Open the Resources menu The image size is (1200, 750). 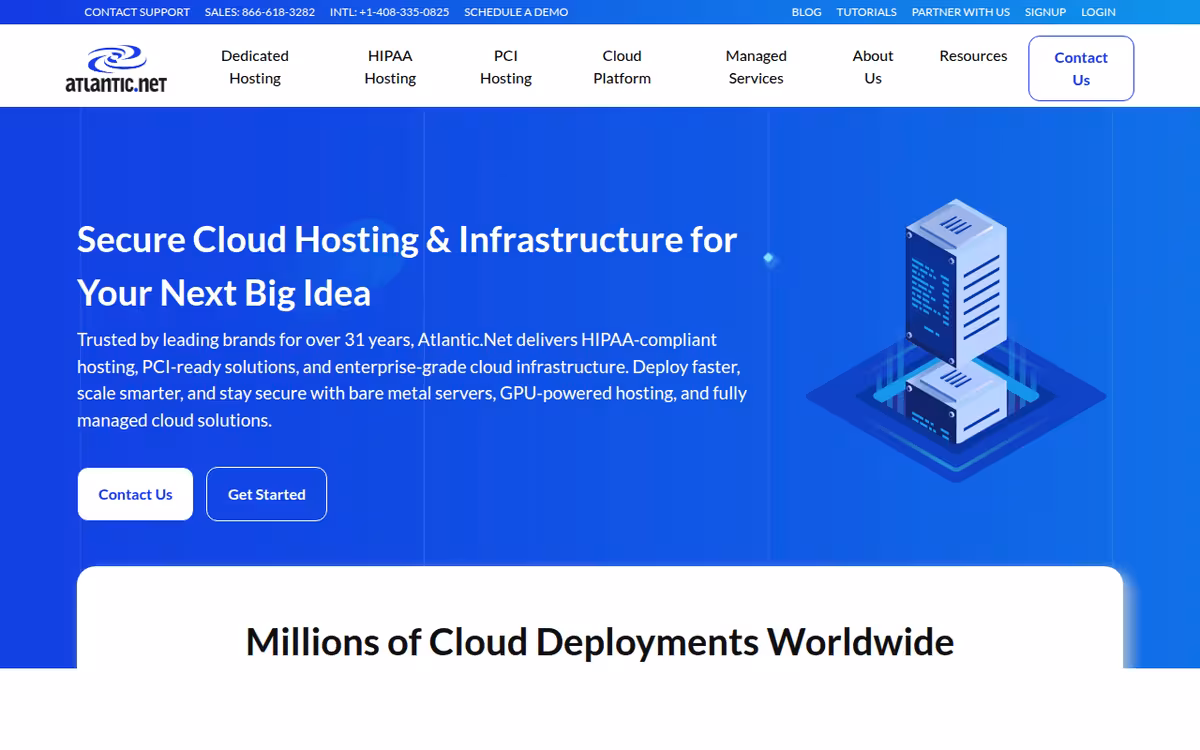point(973,56)
